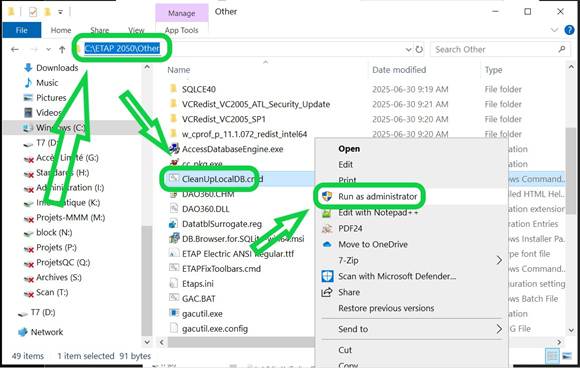580x368 pixels.
Task: Choose Scan with Microsoft Defender
Action: pyautogui.click(x=397, y=276)
